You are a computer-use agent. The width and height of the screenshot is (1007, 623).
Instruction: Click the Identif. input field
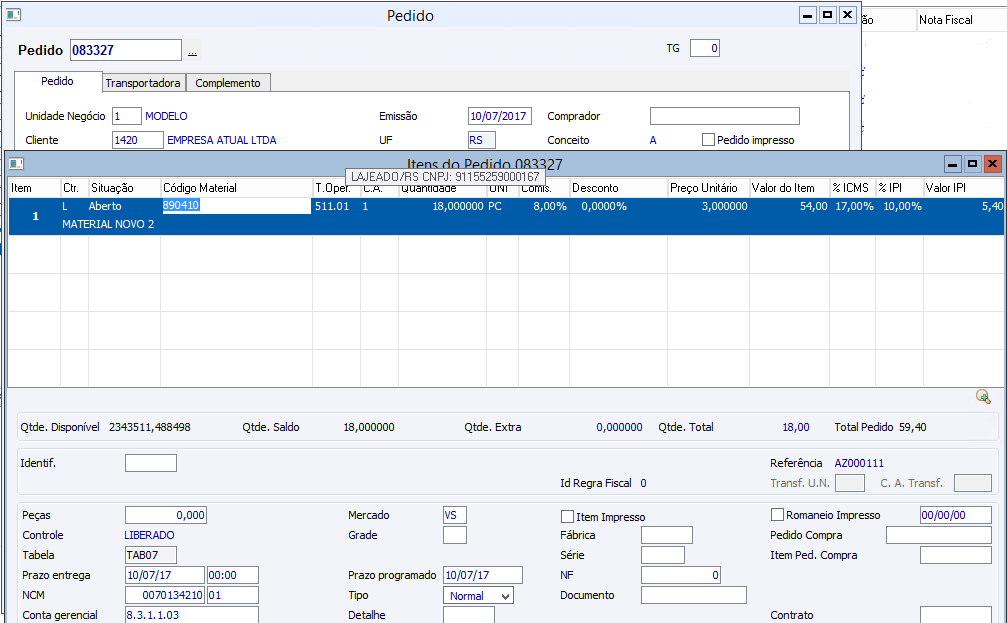150,463
